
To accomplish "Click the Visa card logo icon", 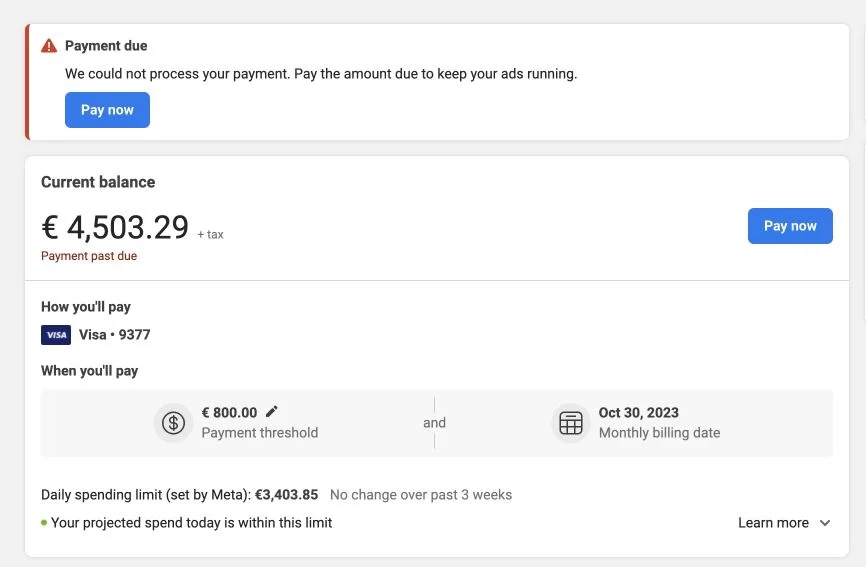I will pos(56,335).
